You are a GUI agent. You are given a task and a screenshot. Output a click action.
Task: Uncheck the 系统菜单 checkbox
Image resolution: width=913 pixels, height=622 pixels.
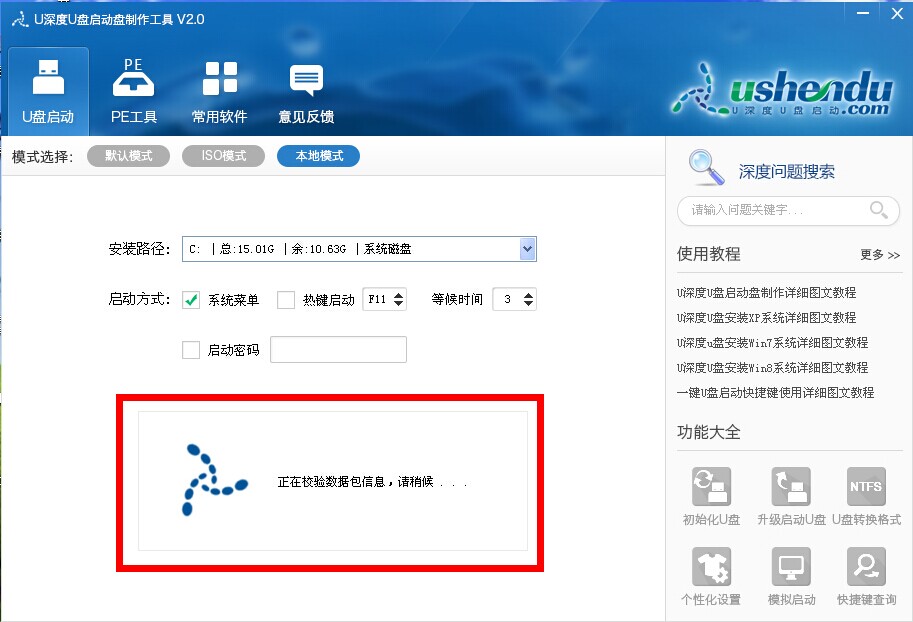[x=191, y=300]
